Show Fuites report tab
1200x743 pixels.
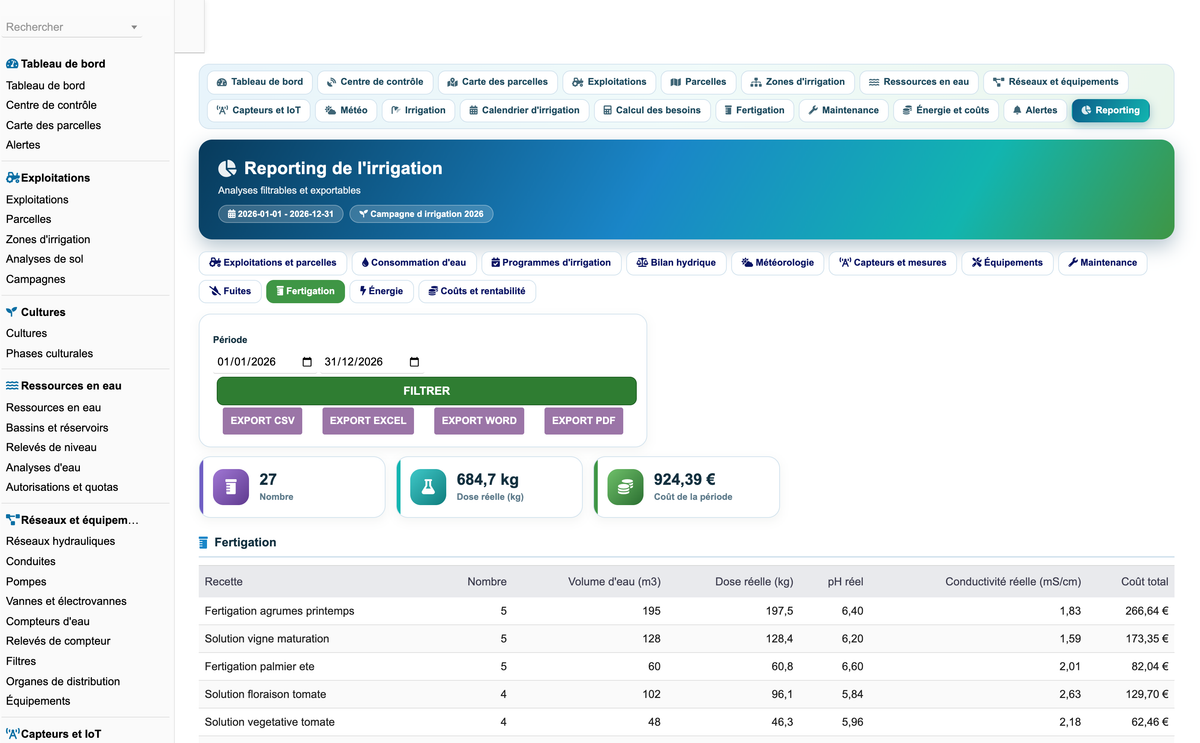230,291
